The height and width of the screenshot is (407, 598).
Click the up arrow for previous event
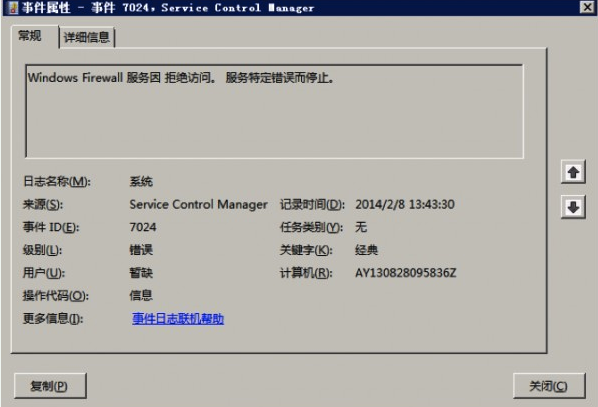(573, 172)
